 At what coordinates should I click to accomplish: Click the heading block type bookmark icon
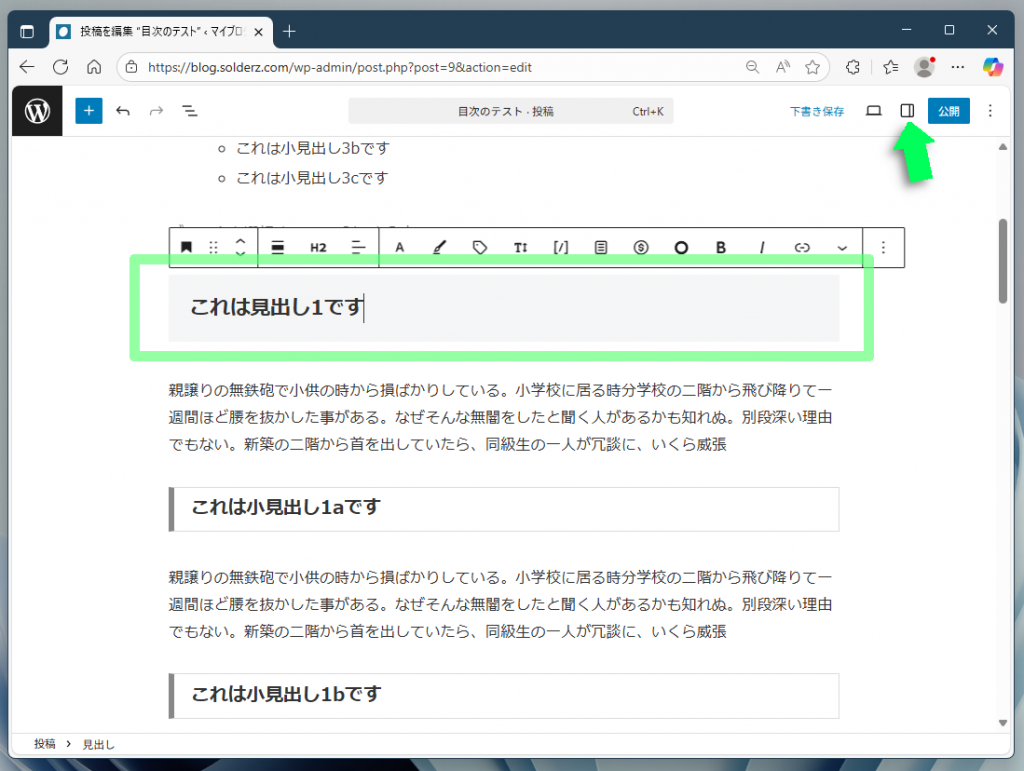click(186, 247)
